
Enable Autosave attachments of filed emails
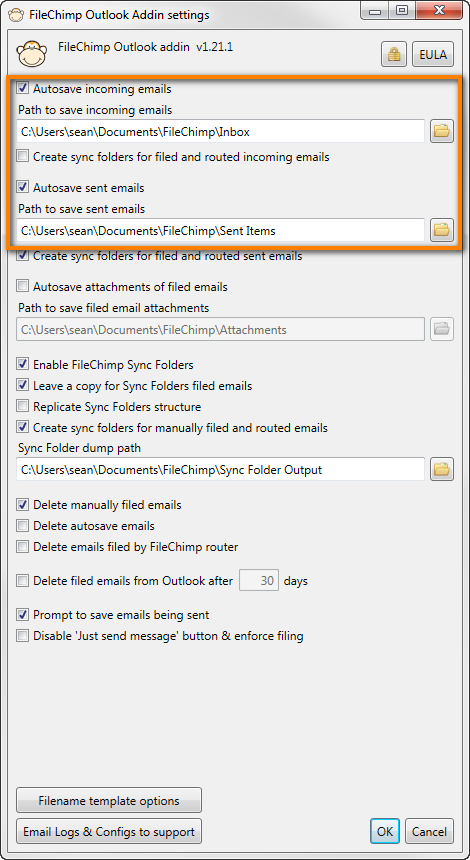coord(22,286)
